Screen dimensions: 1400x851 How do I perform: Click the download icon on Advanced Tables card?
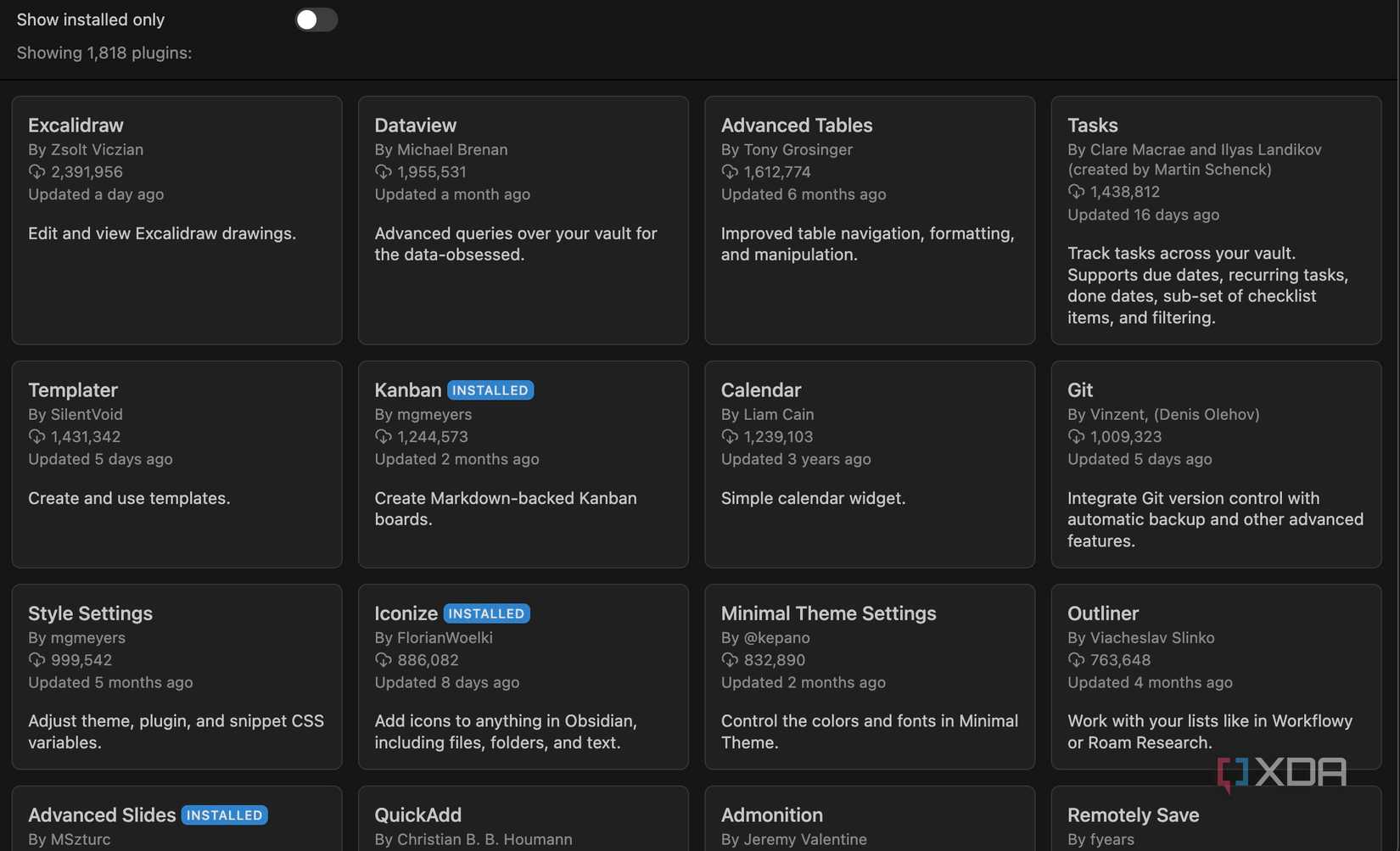pyautogui.click(x=730, y=172)
